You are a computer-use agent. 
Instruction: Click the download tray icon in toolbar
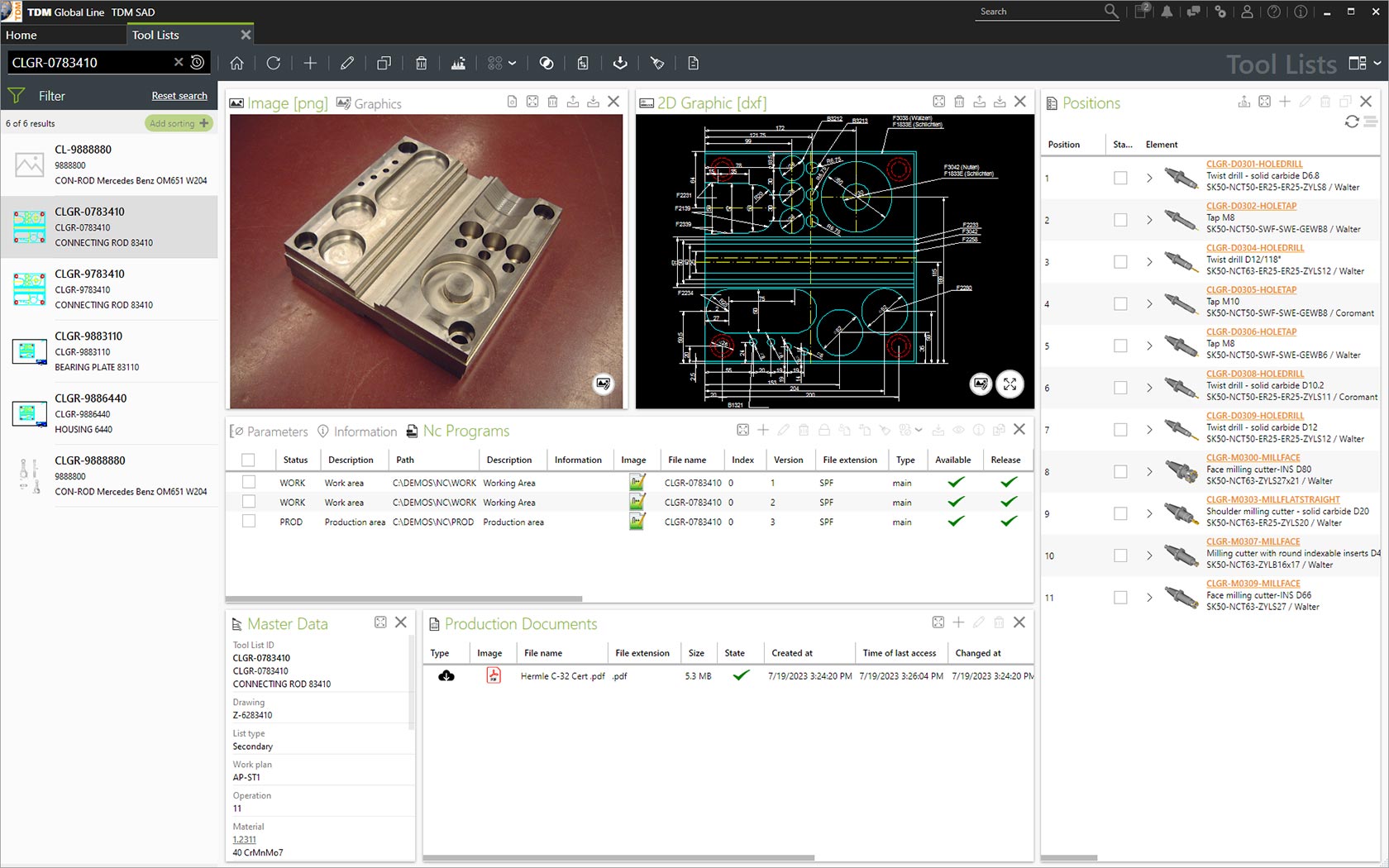pyautogui.click(x=620, y=63)
